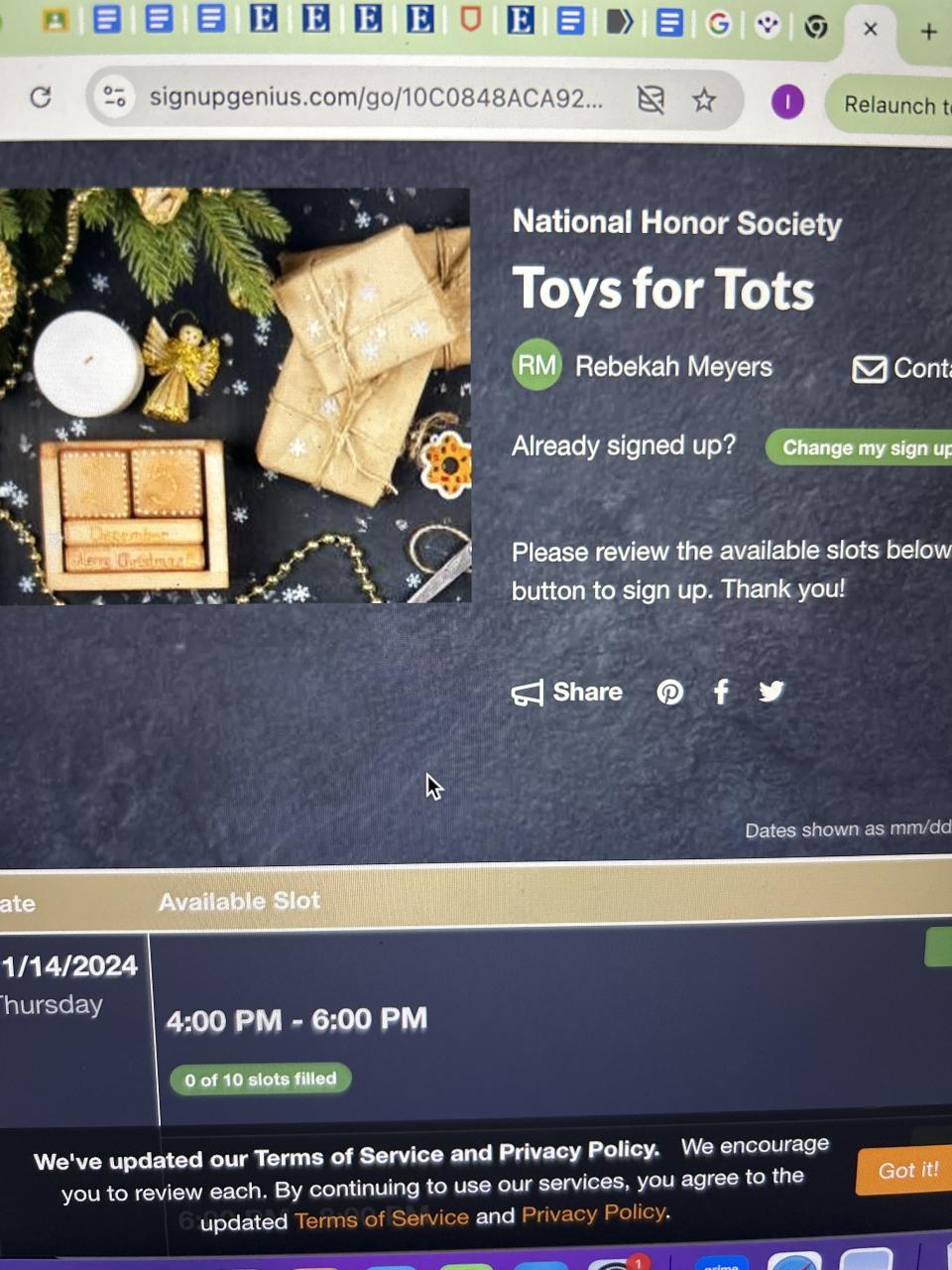Viewport: 952px width, 1270px height.
Task: Click the address bar URL field
Action: [375, 97]
